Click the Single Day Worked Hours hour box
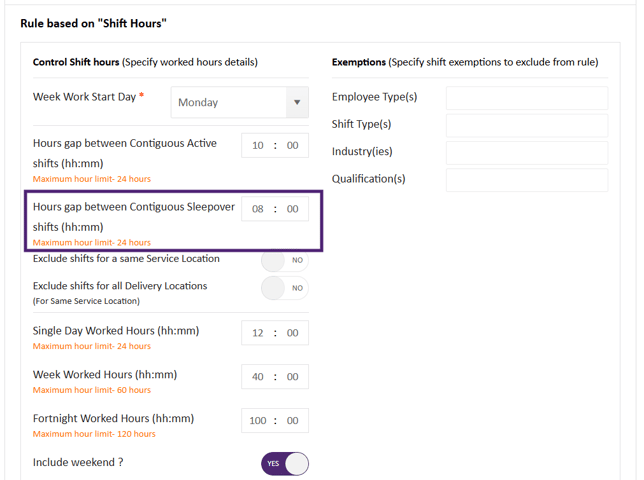 [258, 333]
